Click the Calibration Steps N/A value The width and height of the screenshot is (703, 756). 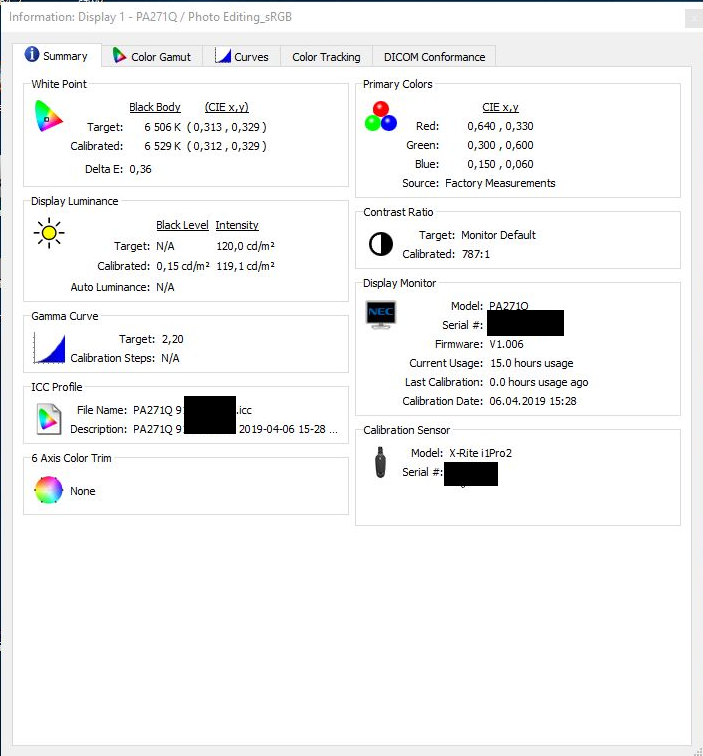click(x=170, y=358)
